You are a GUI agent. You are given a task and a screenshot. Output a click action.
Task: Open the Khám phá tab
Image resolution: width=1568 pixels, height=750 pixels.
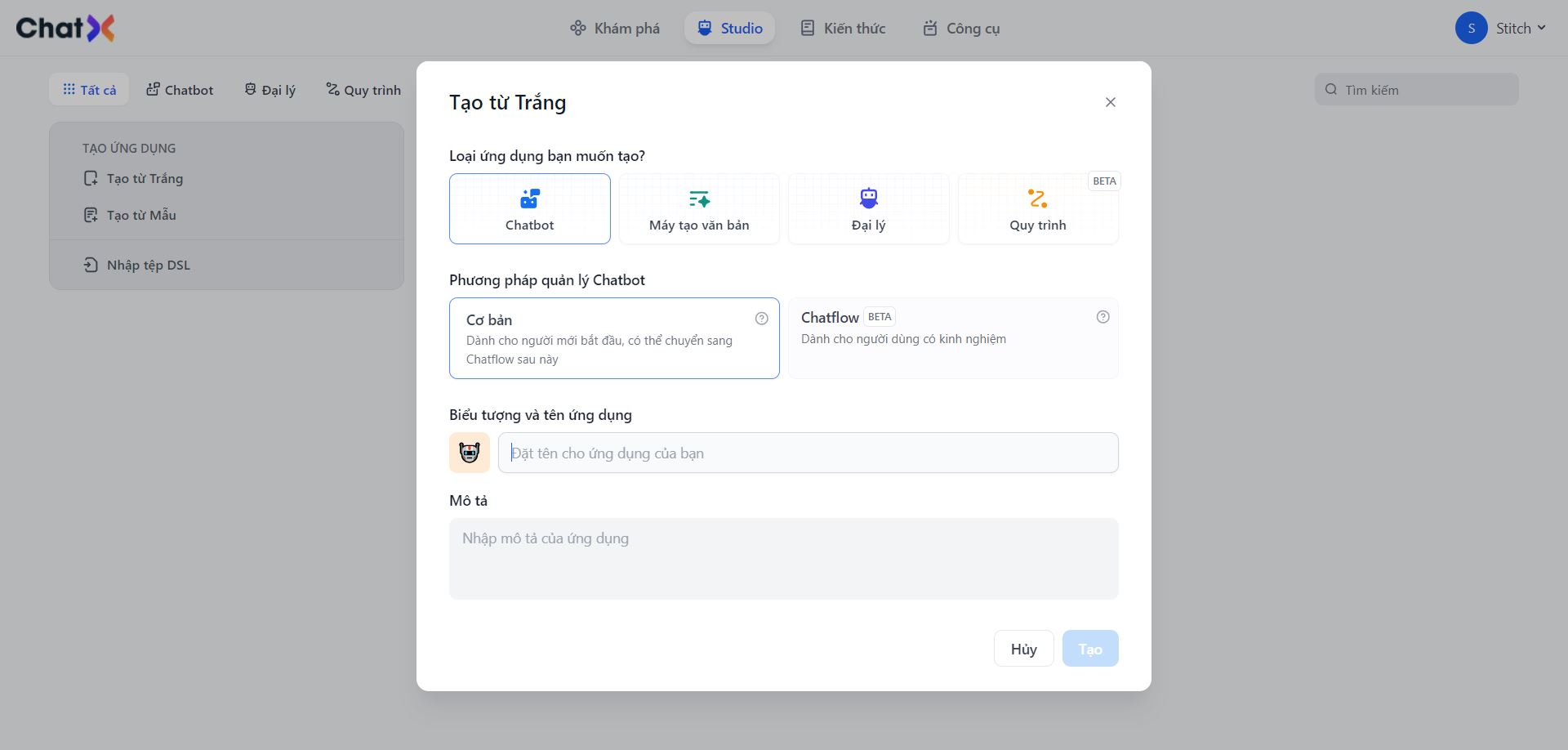tap(615, 28)
